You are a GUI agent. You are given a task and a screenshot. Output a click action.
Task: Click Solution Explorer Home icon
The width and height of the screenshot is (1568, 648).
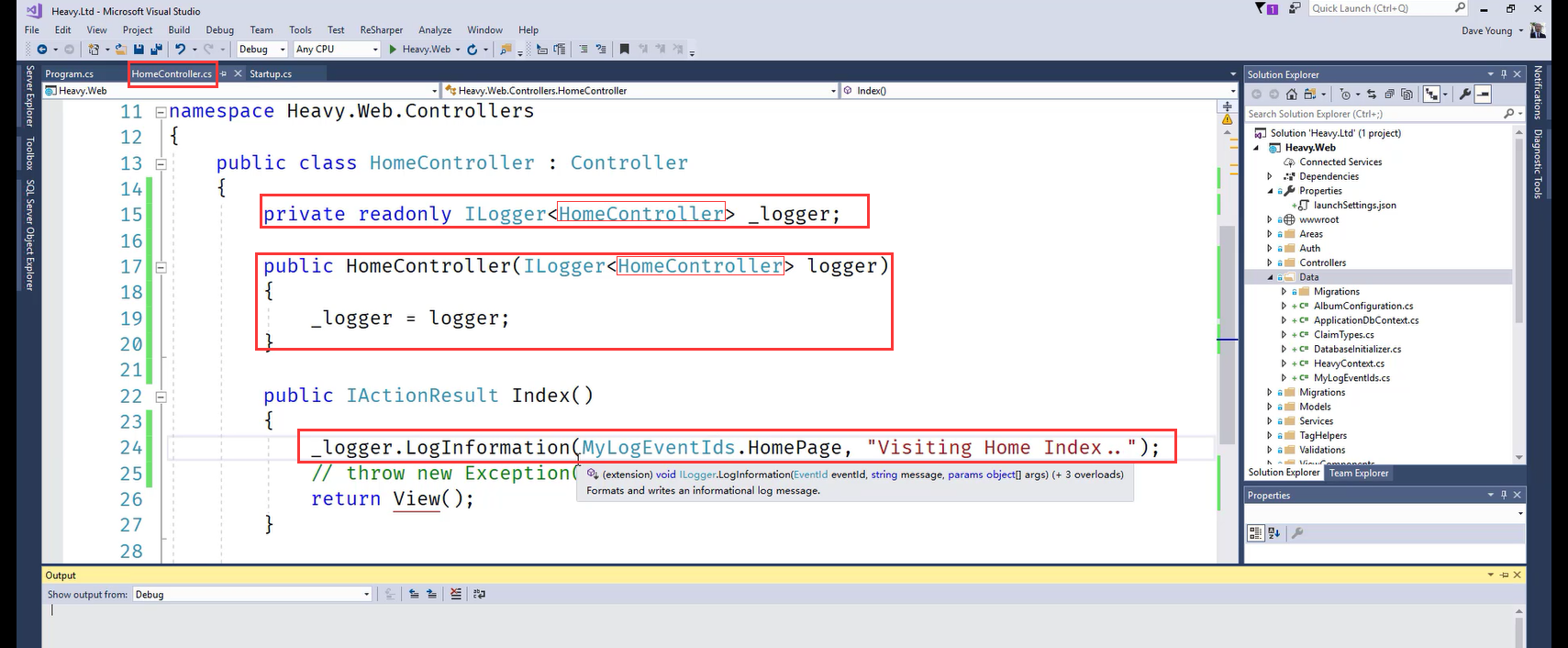coord(1292,94)
